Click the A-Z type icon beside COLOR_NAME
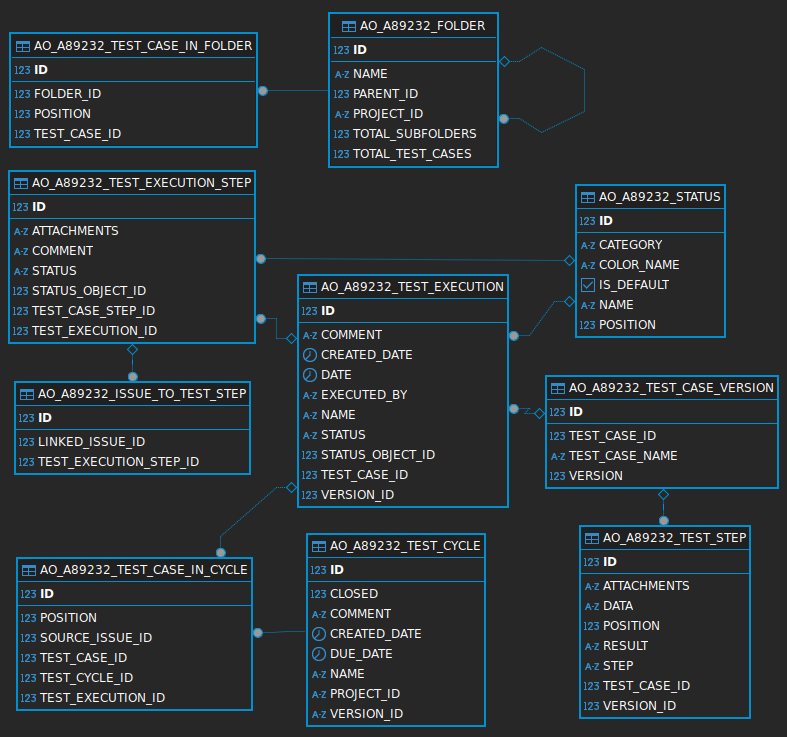This screenshot has height=737, width=787. (588, 266)
